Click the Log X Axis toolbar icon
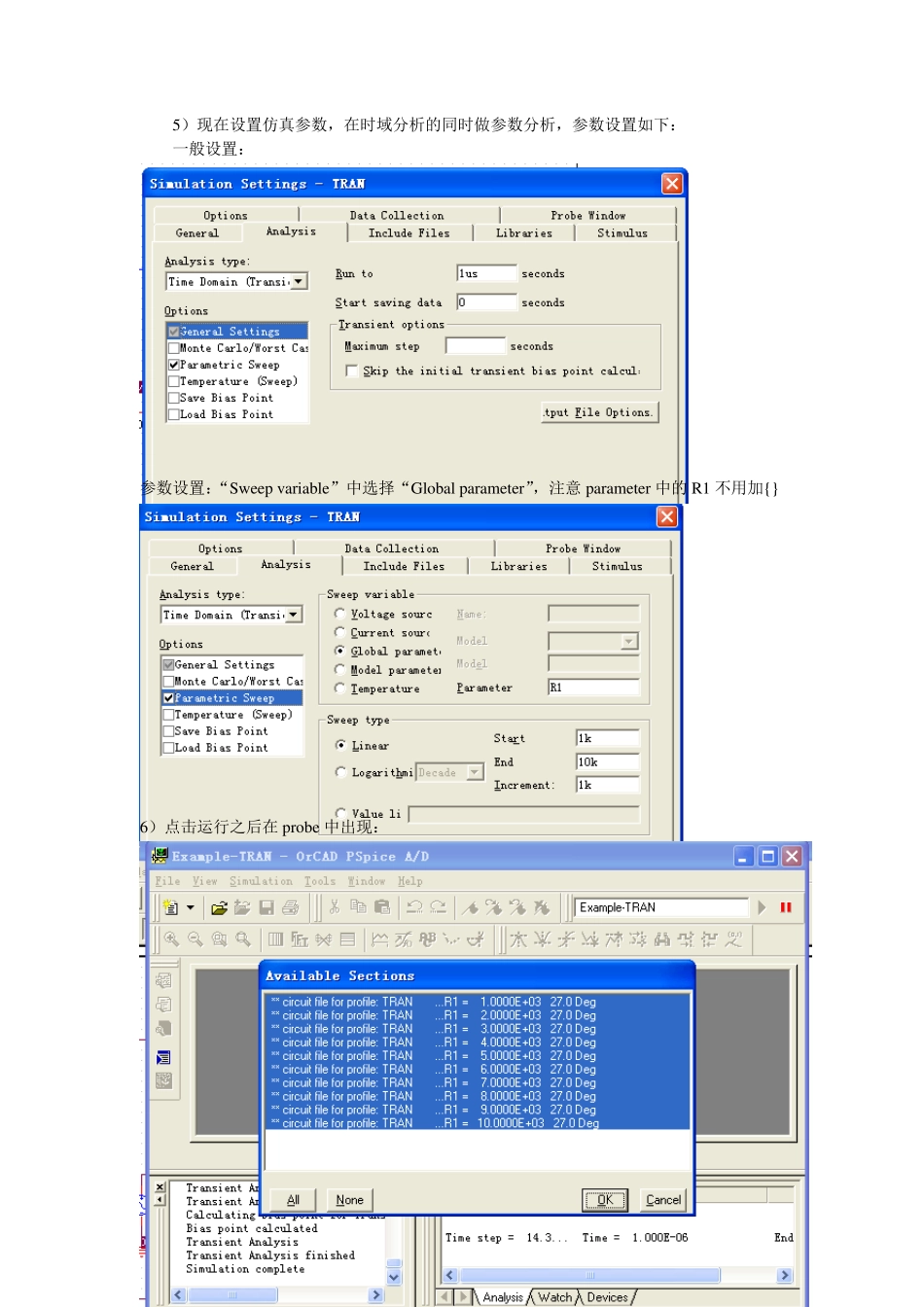The image size is (924, 1307). (275, 939)
